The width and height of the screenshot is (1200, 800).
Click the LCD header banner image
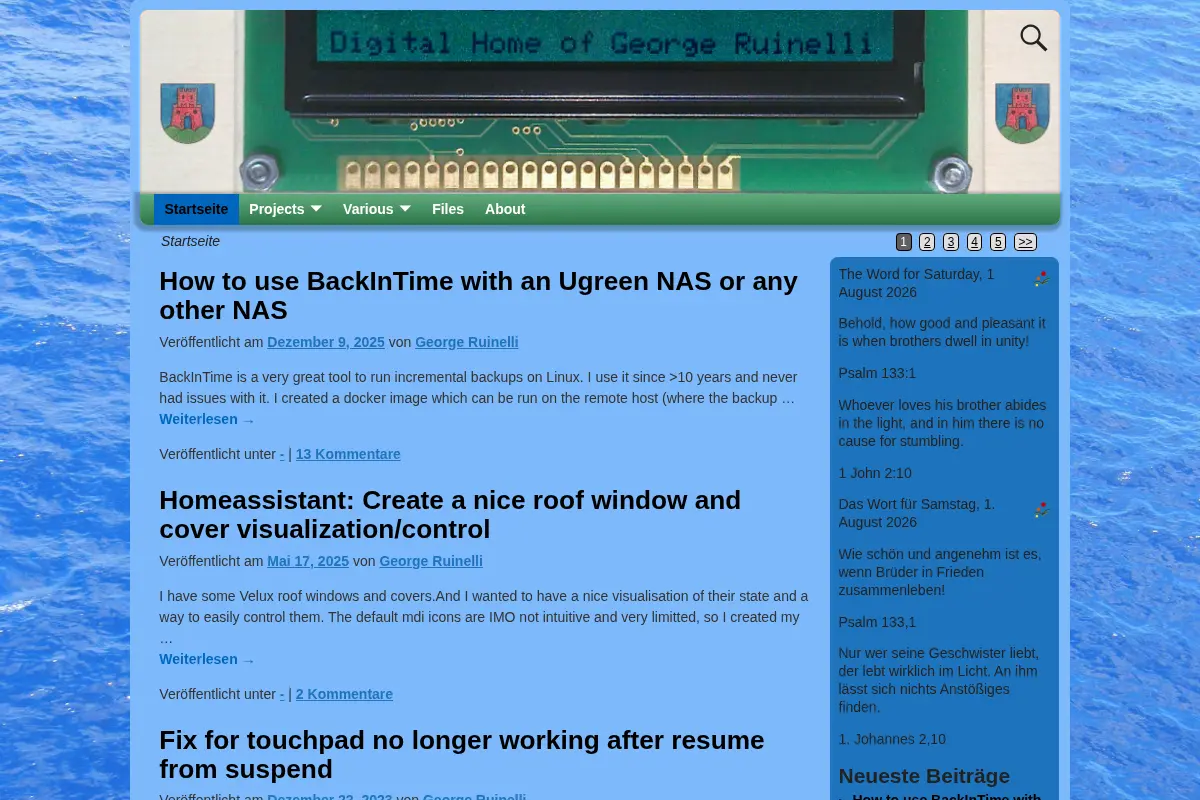pos(600,100)
